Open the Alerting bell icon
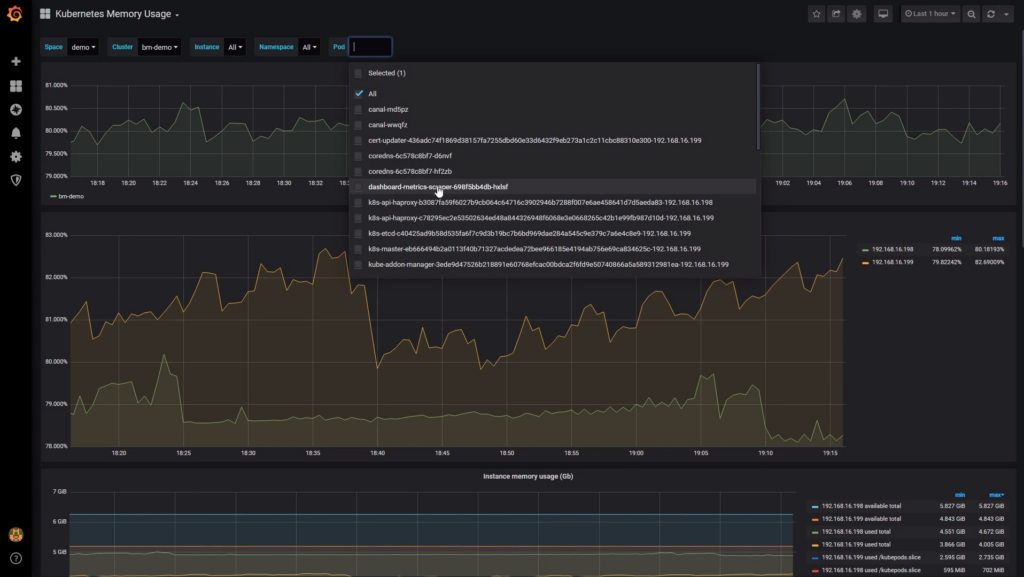The image size is (1024, 577). (16, 133)
